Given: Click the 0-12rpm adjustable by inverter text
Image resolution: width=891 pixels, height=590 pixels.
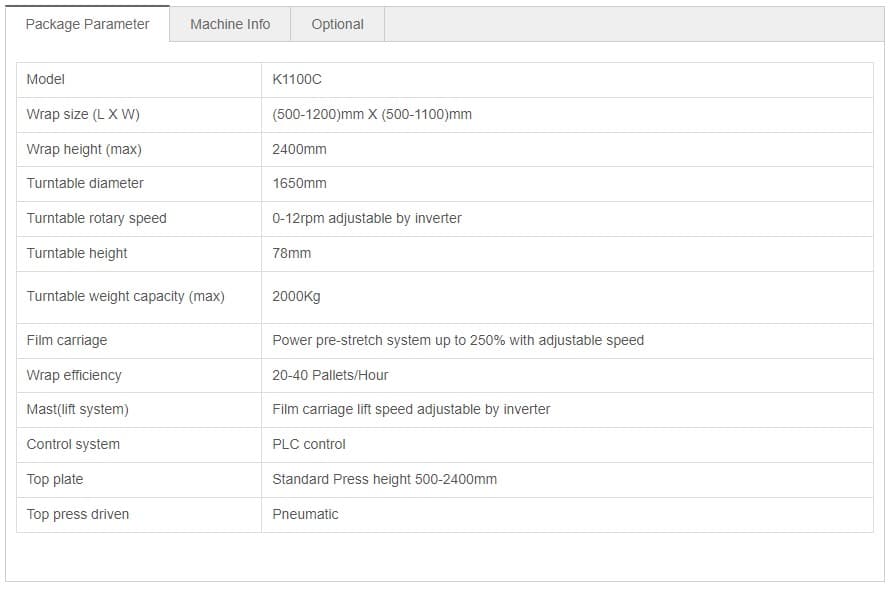Looking at the screenshot, I should tap(367, 218).
